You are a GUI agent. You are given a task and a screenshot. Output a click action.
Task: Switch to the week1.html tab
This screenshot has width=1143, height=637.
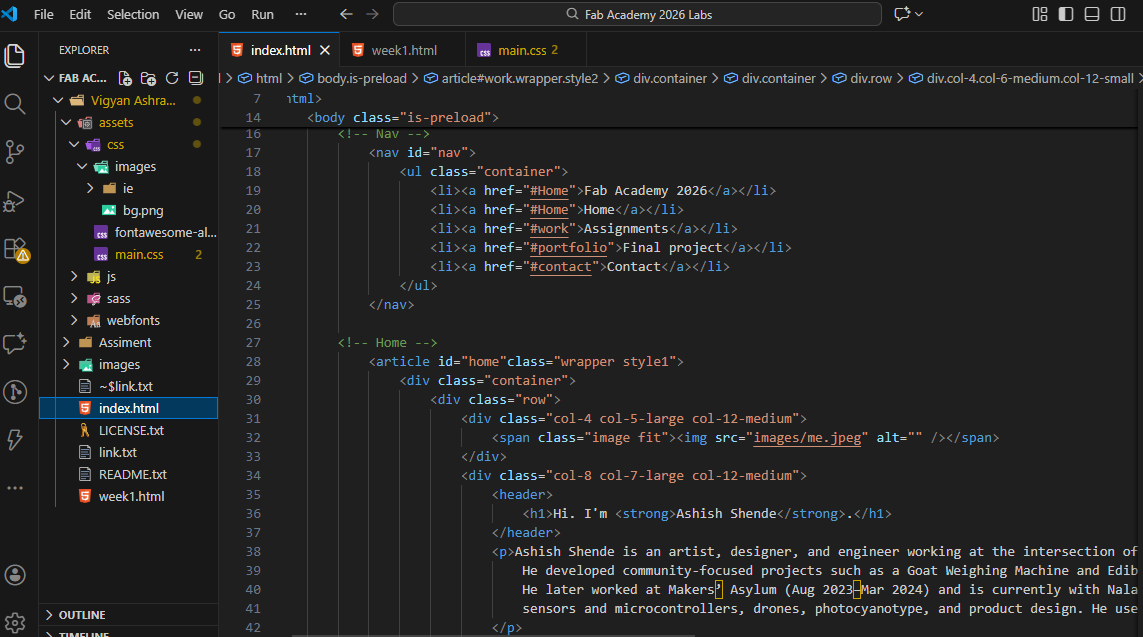click(403, 50)
